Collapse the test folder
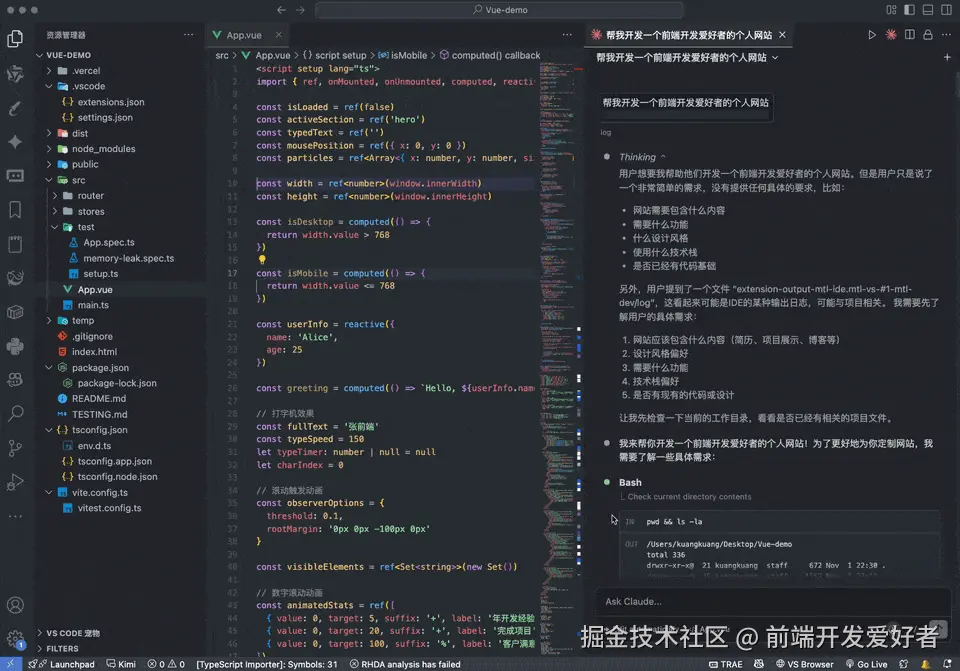Viewport: 960px width, 671px height. pos(54,227)
